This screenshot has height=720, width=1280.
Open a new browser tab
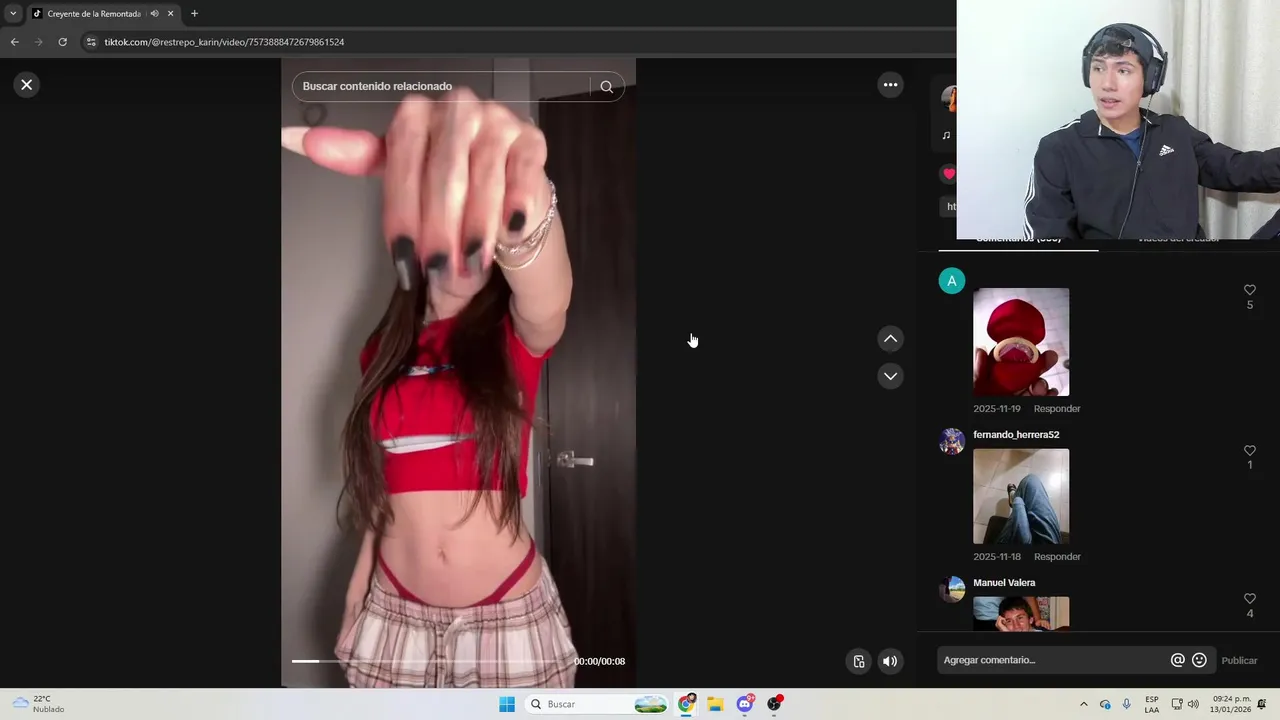194,14
